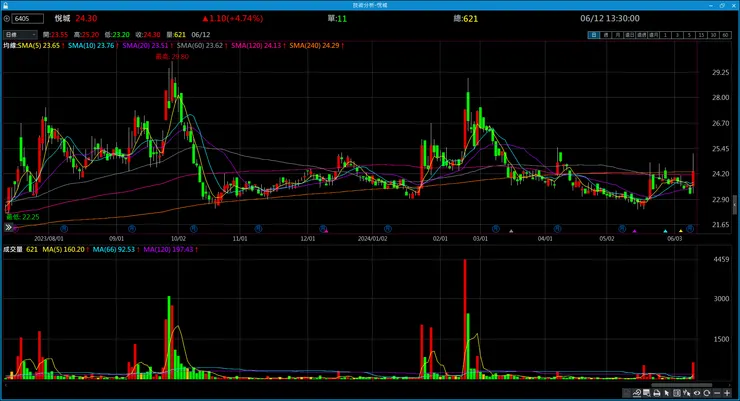Switch to the 30-minute chart tab
Image resolution: width=740 pixels, height=401 pixels.
(714, 35)
